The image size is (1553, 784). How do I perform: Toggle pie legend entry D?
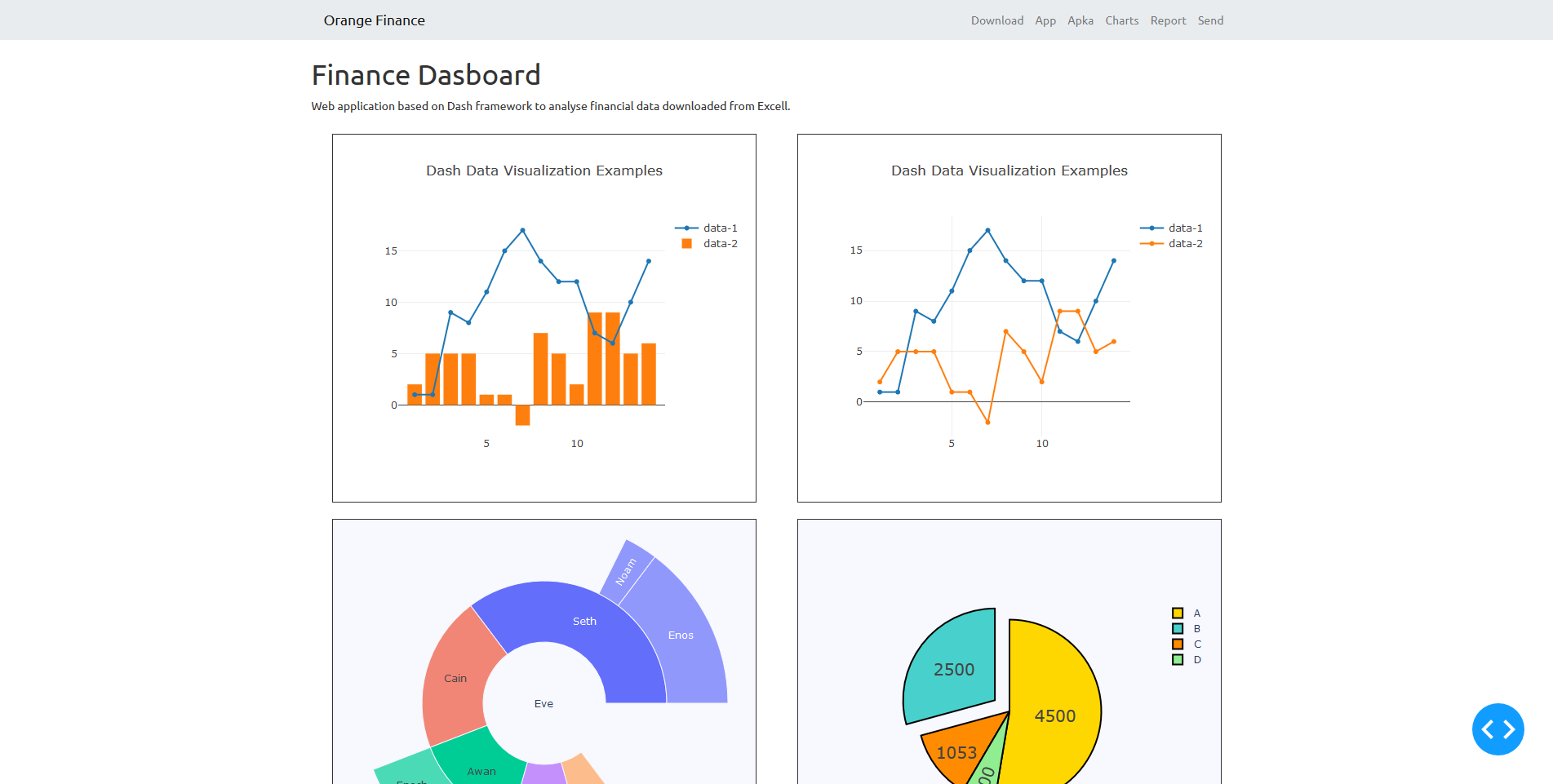(x=1187, y=659)
